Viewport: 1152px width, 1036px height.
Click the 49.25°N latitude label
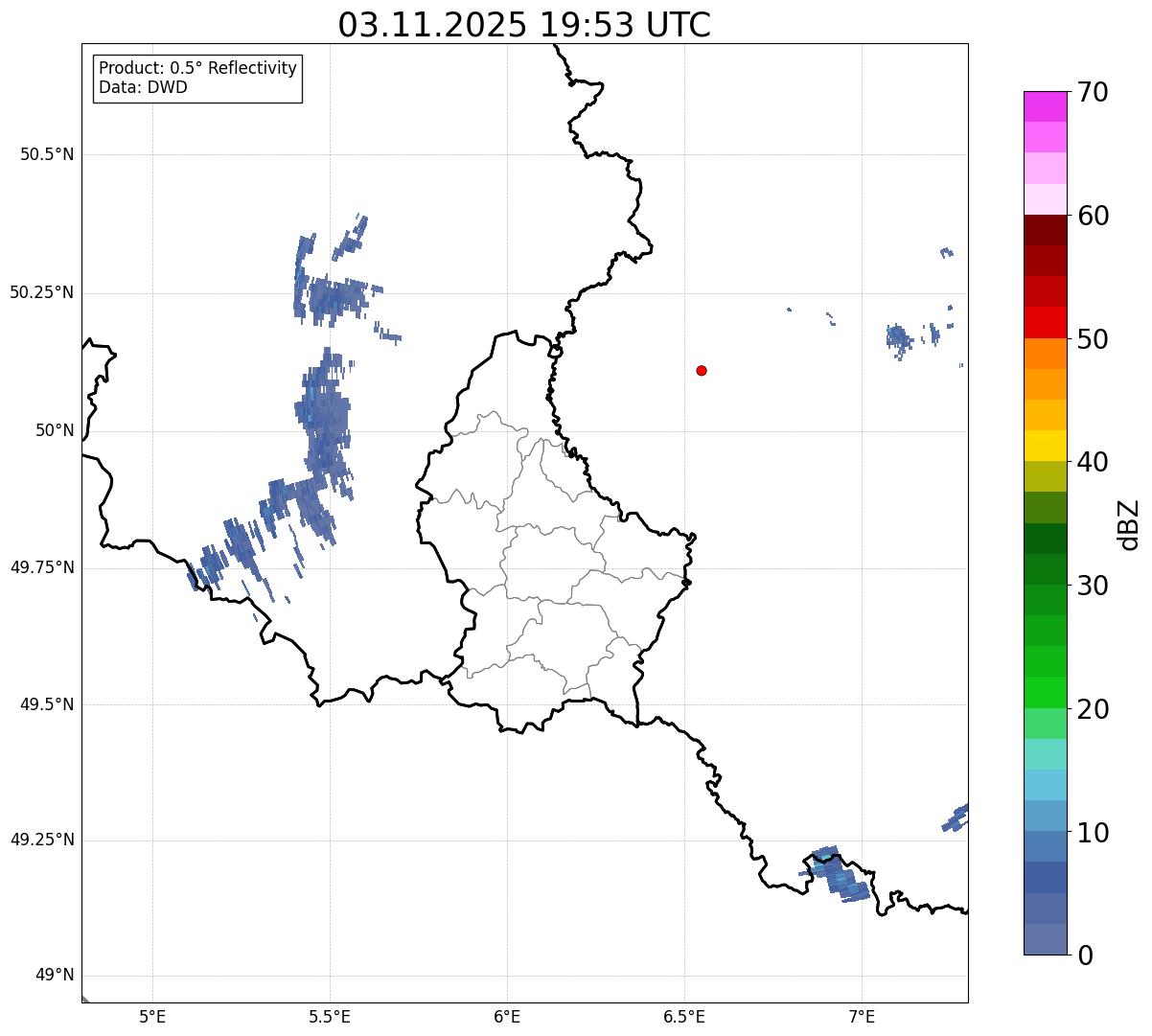(x=42, y=840)
